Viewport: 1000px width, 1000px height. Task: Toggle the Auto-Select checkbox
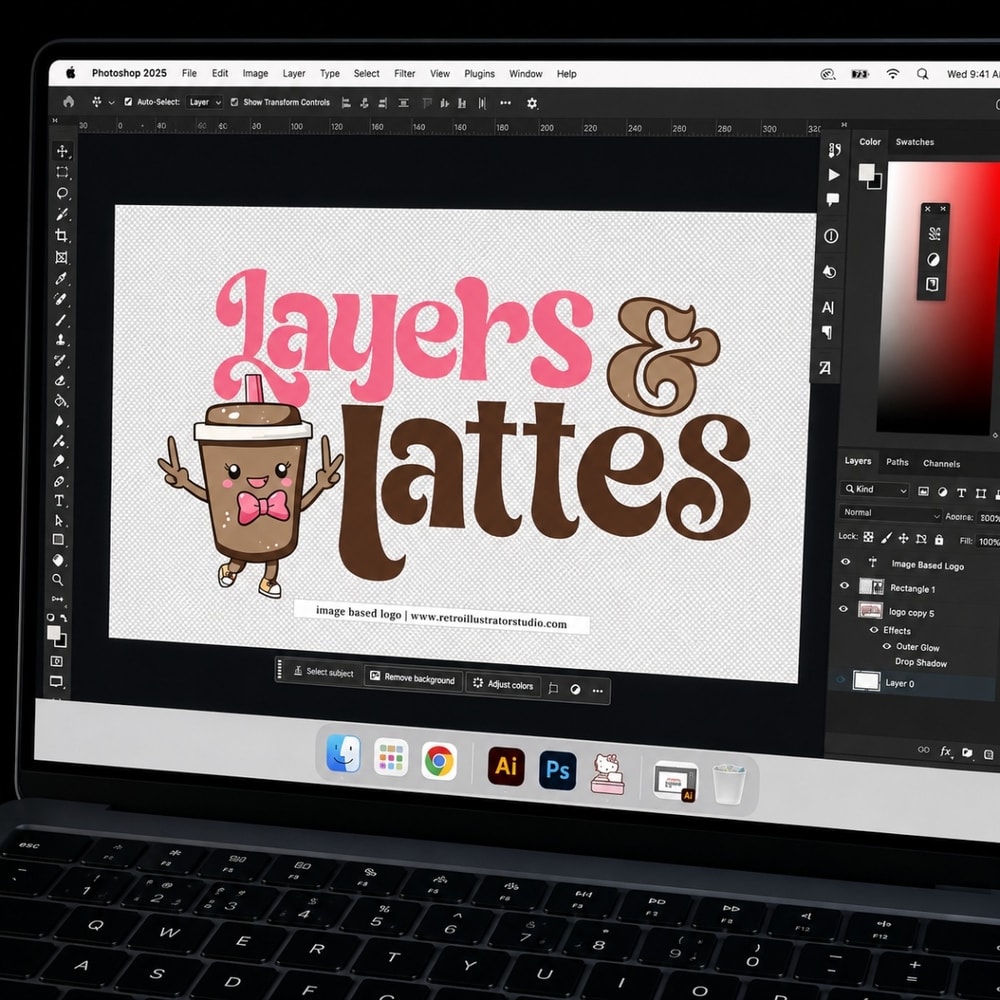point(128,101)
